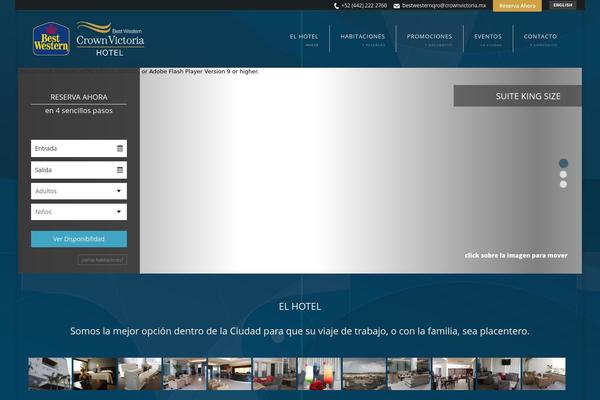Screen dimensions: 600x400
Task: Open the Promociones menu item
Action: click(429, 39)
